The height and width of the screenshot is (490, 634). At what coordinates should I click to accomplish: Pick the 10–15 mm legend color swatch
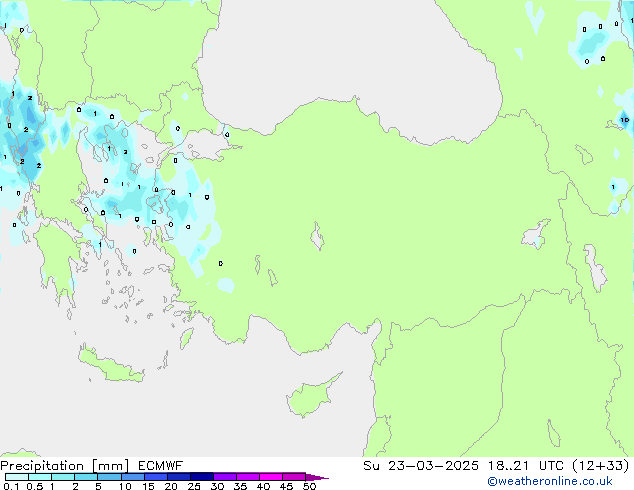[x=132, y=477]
